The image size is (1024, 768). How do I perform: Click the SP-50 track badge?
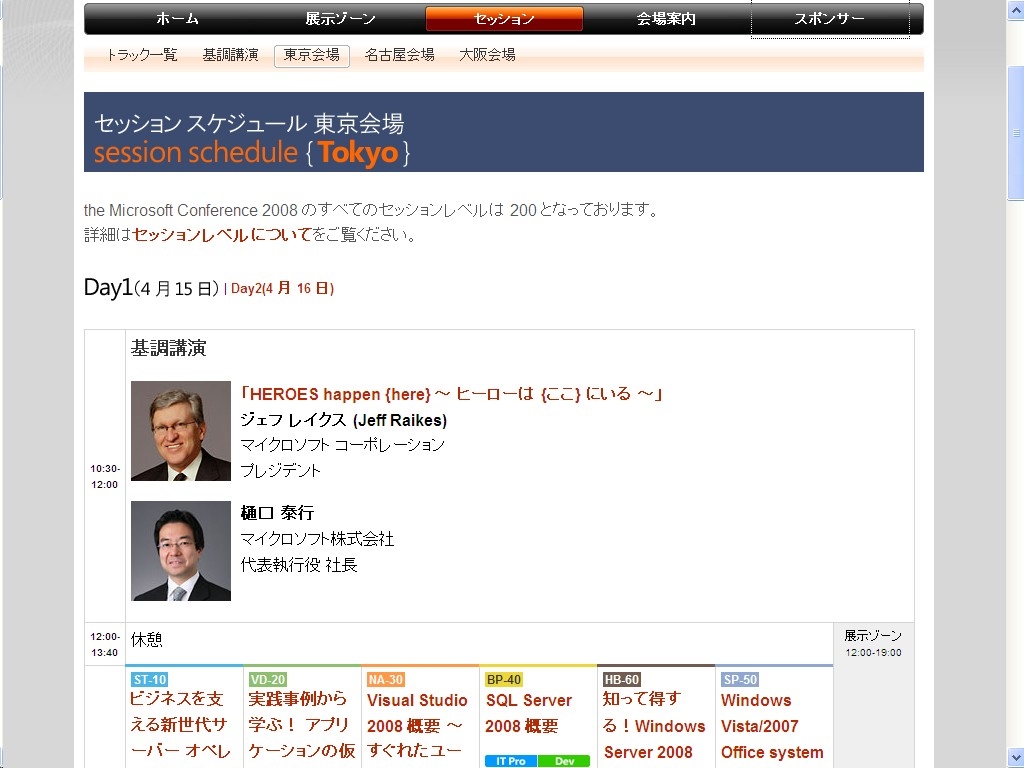(x=740, y=679)
